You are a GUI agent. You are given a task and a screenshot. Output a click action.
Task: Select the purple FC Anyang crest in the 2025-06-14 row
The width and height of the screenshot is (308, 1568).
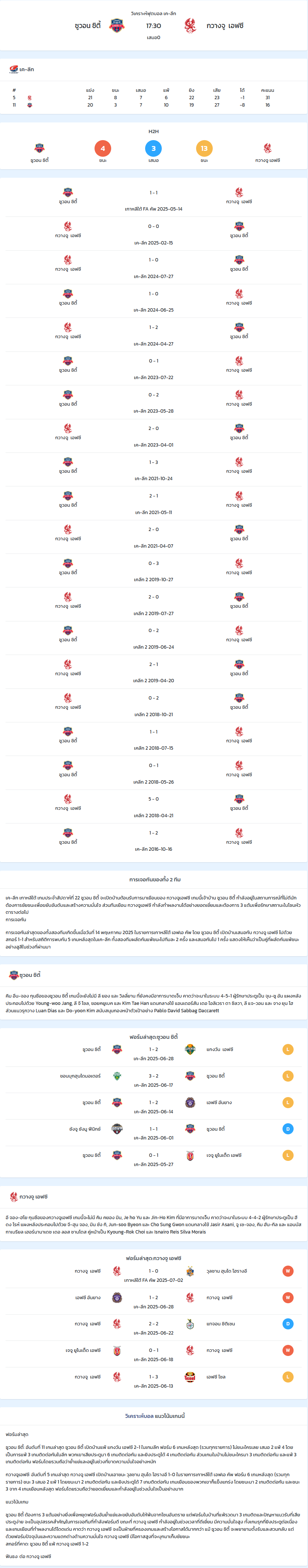(x=190, y=1102)
